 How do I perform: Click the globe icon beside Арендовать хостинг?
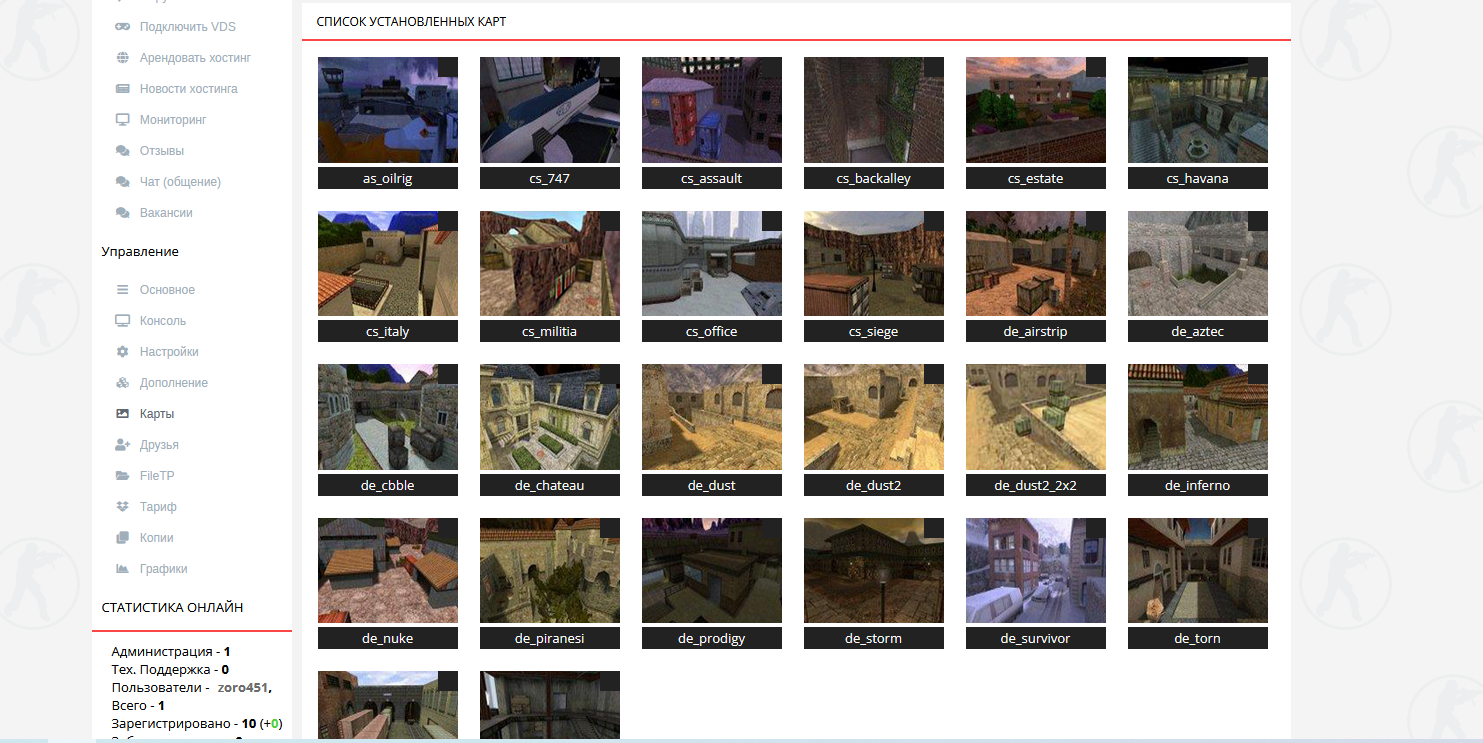point(123,58)
